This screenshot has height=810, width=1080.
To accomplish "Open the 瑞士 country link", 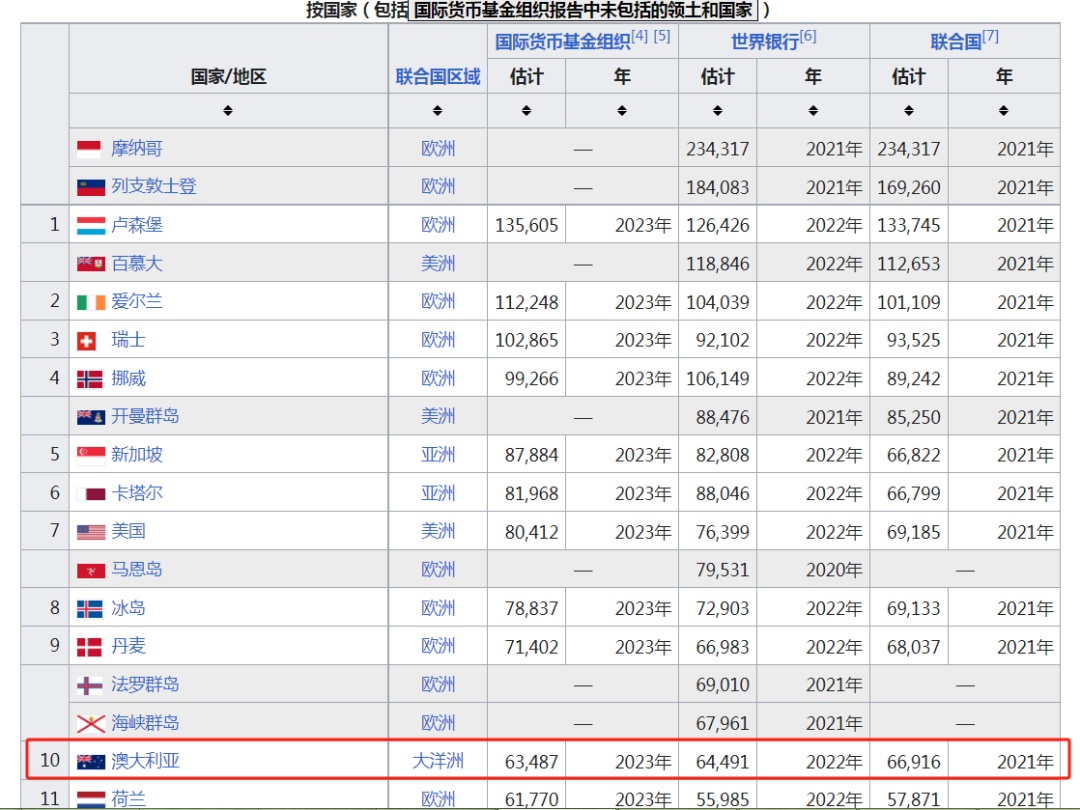I will (129, 340).
